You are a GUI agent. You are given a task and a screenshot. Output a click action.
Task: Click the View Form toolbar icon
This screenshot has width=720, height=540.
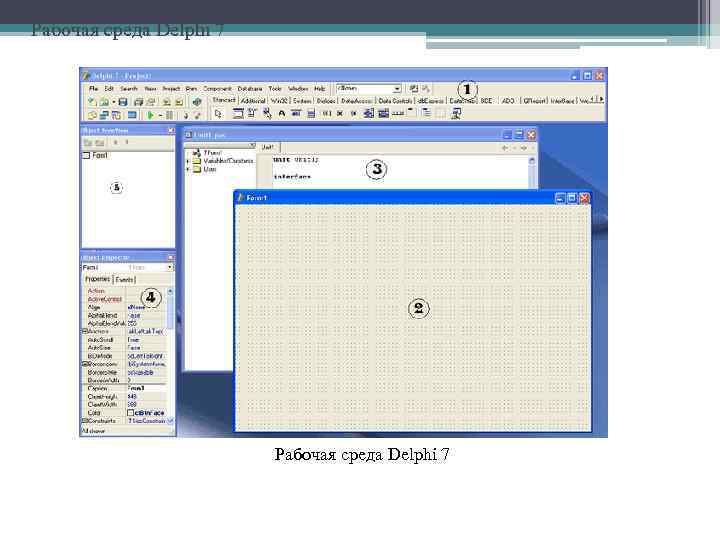tap(104, 115)
